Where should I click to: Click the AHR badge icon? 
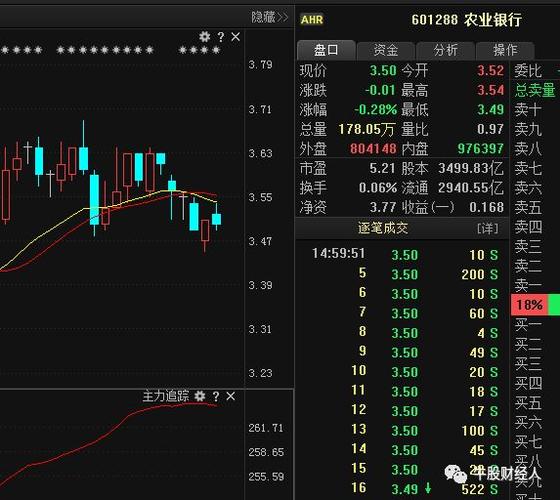[x=312, y=20]
